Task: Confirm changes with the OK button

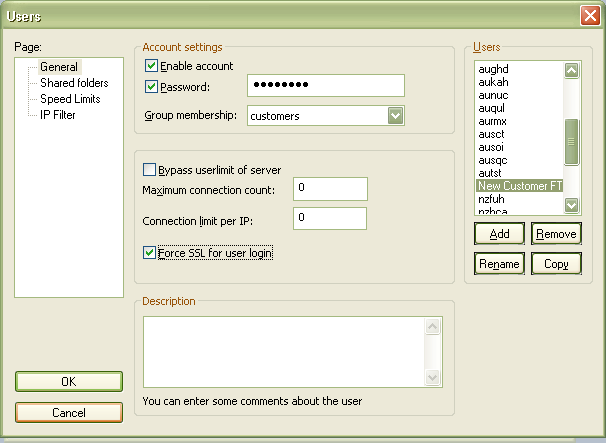Action: [x=69, y=381]
